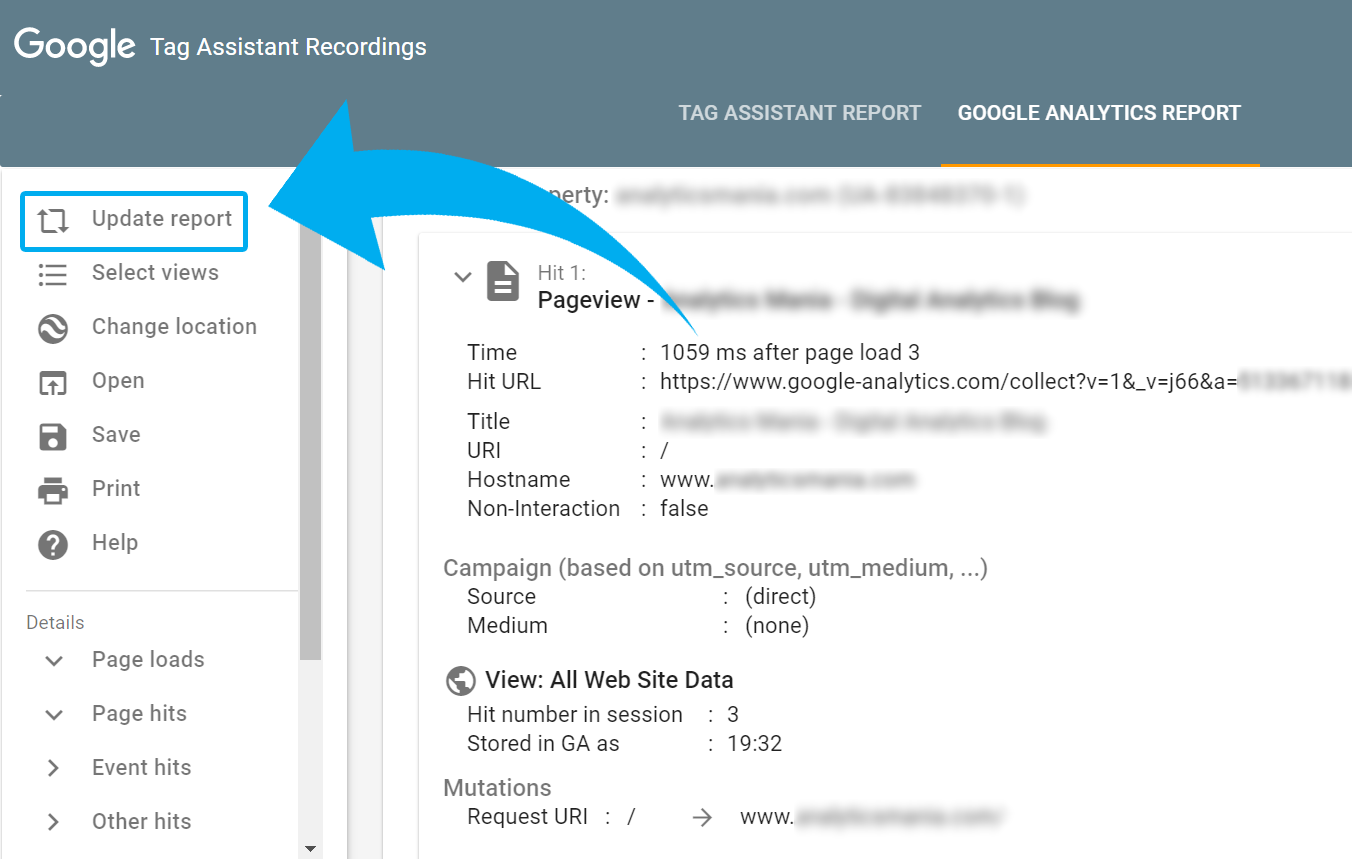Click the Google logo in header
1352x859 pixels.
point(75,46)
